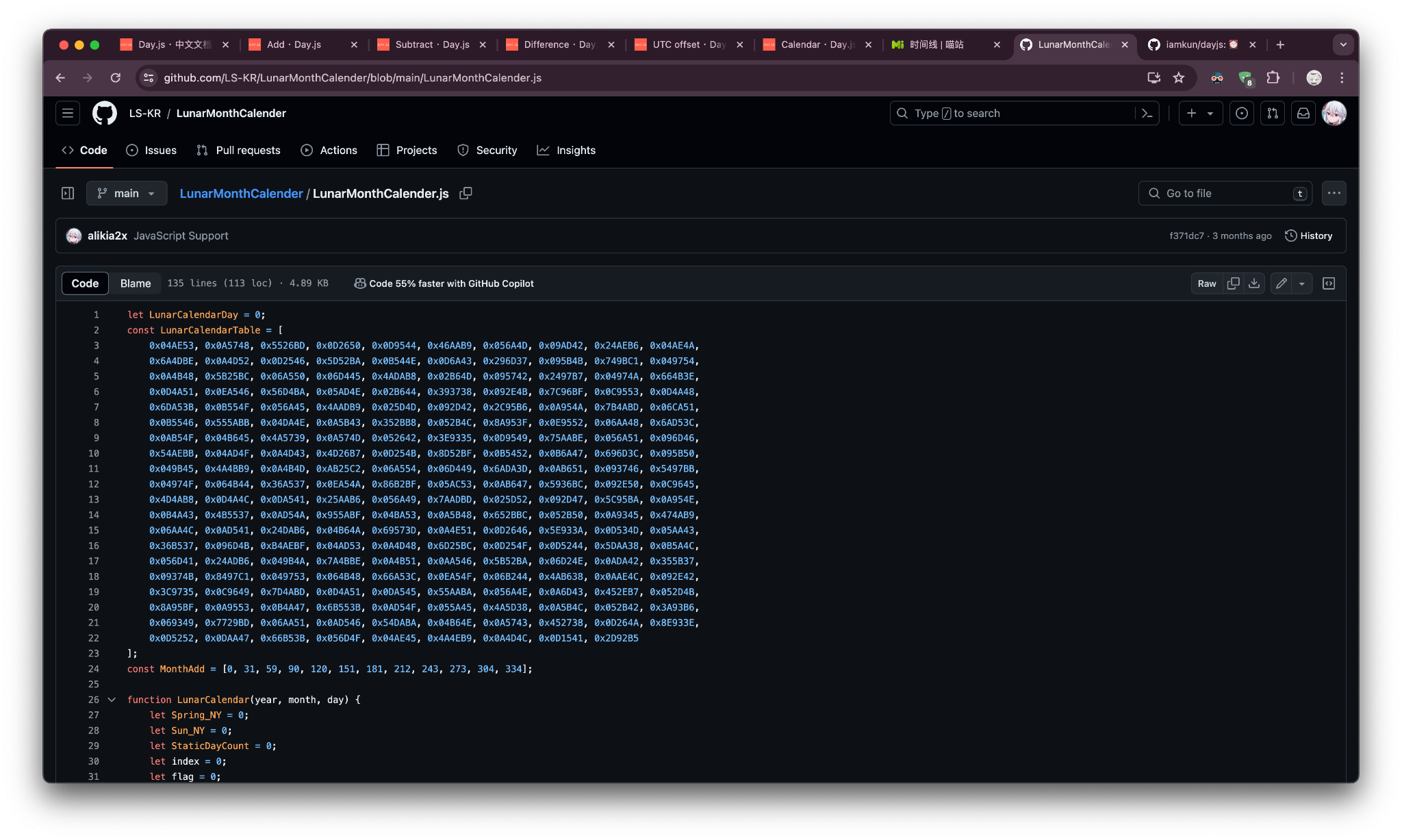Open notifications inbox icon

(x=1303, y=113)
